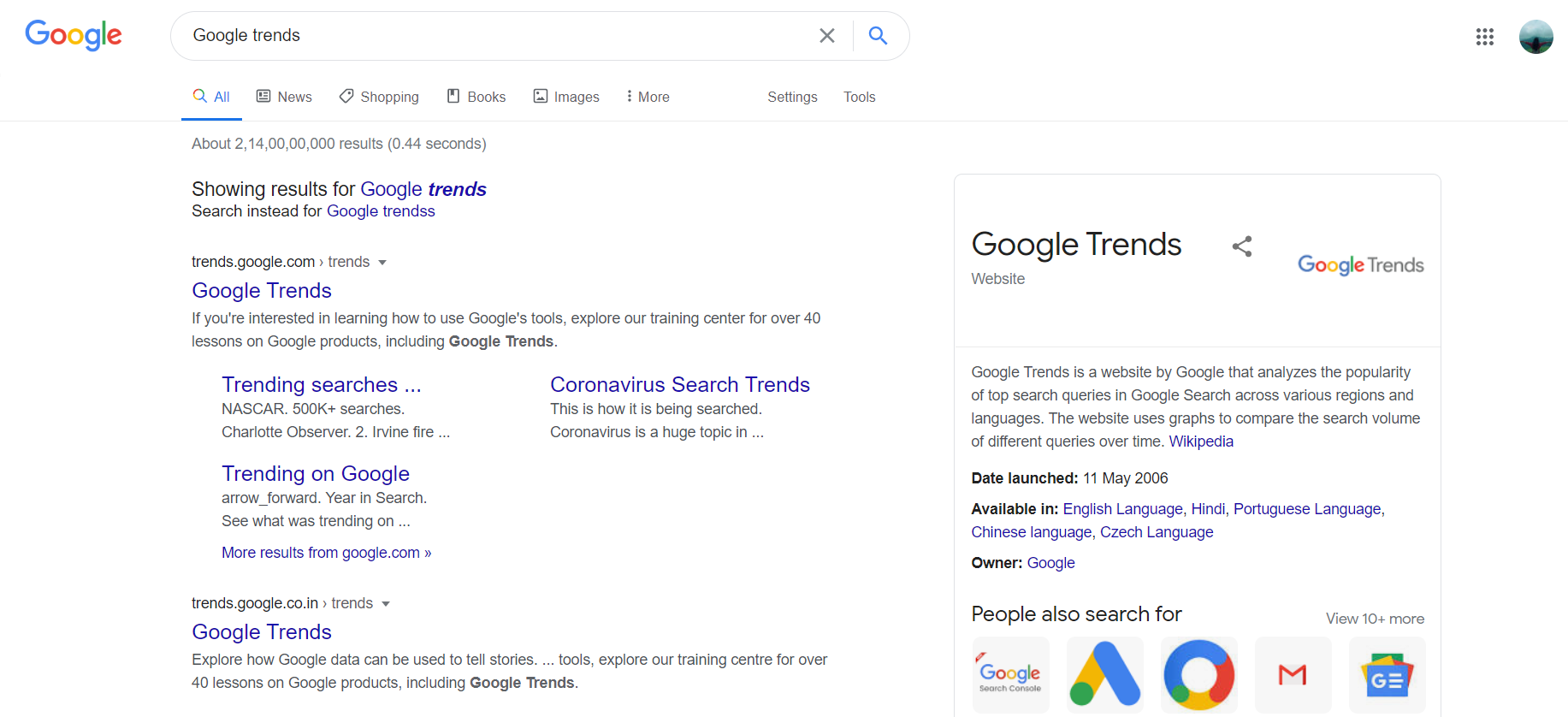1568x717 pixels.
Task: Go to Google homepage via logo
Action: click(x=74, y=36)
